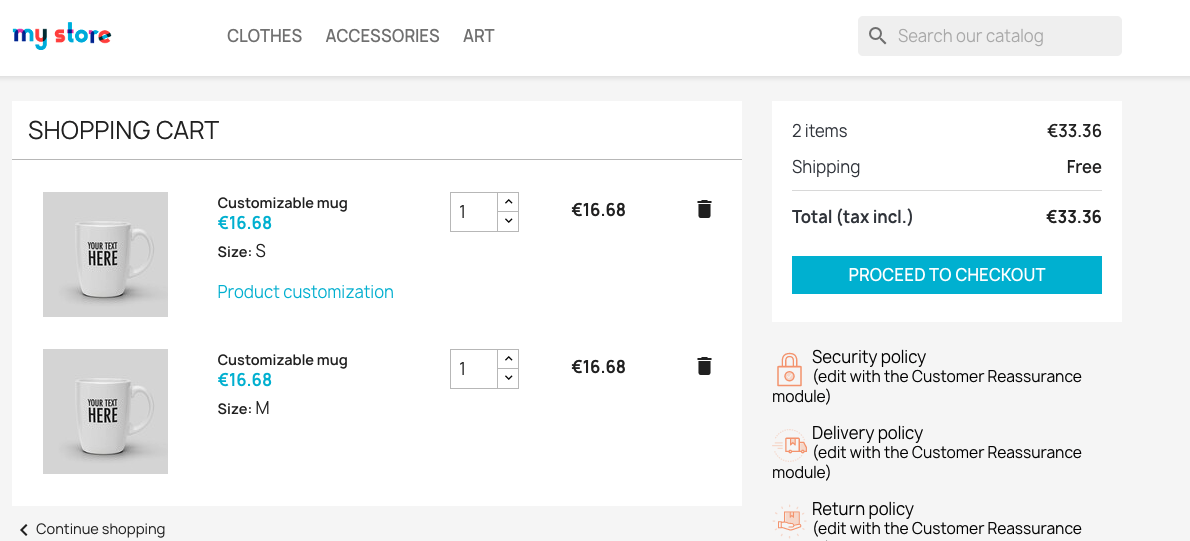The image size is (1190, 541).
Task: Click the quantity field of size M mug
Action: [474, 369]
